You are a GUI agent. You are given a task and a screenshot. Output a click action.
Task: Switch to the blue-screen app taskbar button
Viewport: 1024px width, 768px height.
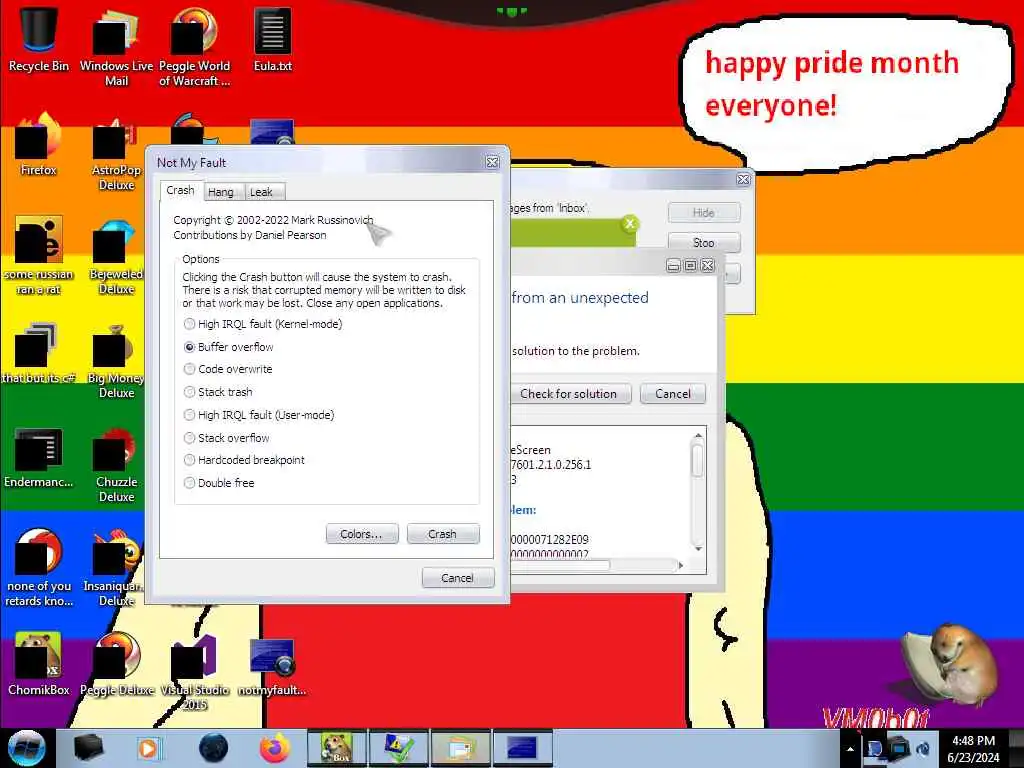522,748
